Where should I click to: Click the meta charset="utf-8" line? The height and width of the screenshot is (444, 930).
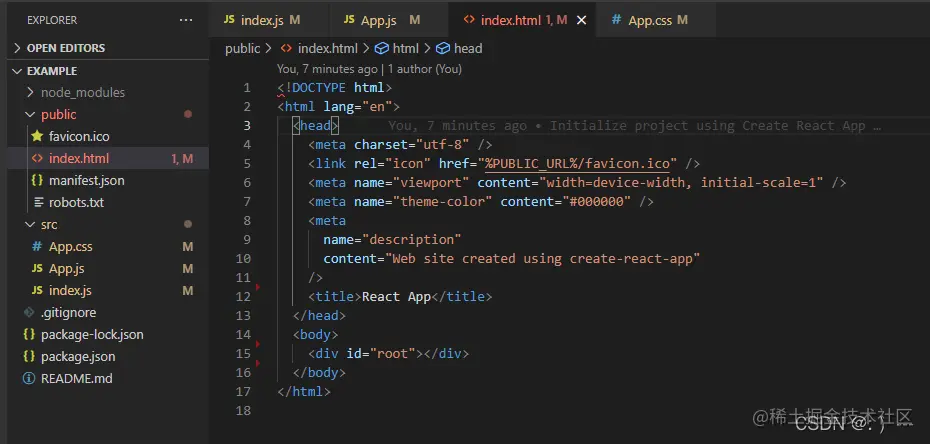click(400, 145)
